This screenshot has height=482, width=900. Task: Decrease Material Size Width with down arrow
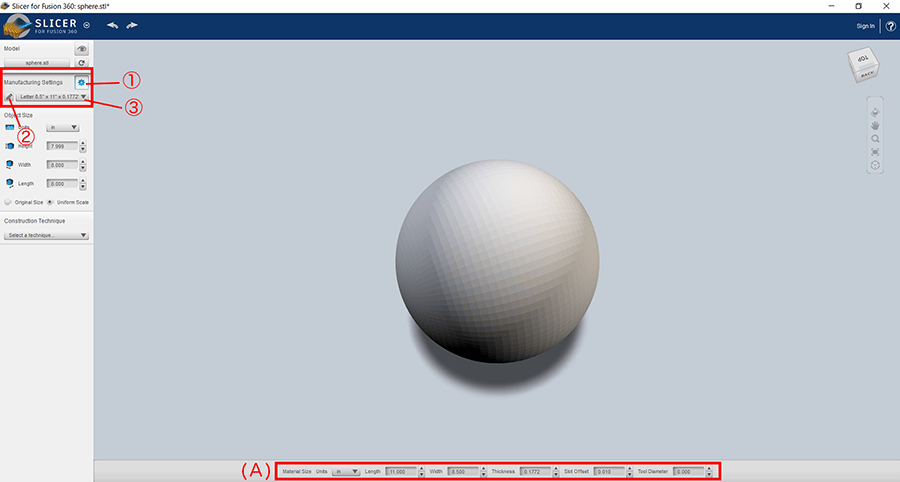pyautogui.click(x=483, y=475)
